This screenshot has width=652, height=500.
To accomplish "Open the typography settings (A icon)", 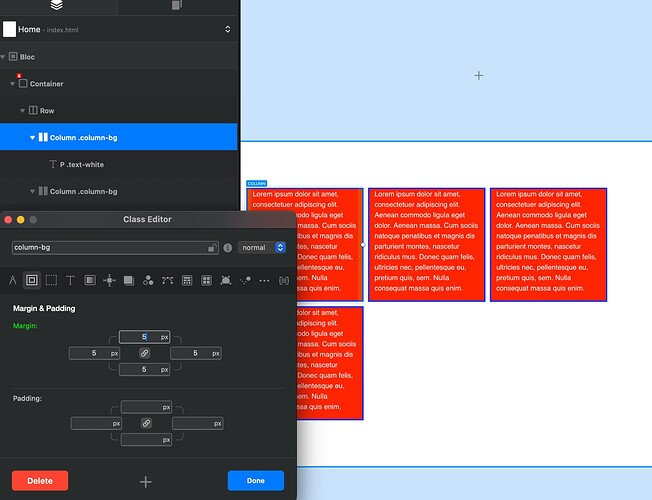I will click(x=13, y=281).
